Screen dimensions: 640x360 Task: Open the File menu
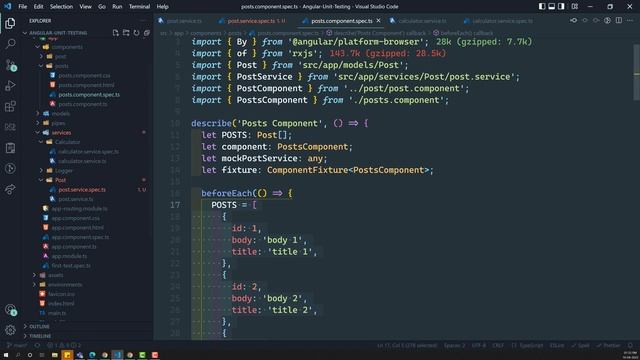click(x=22, y=7)
